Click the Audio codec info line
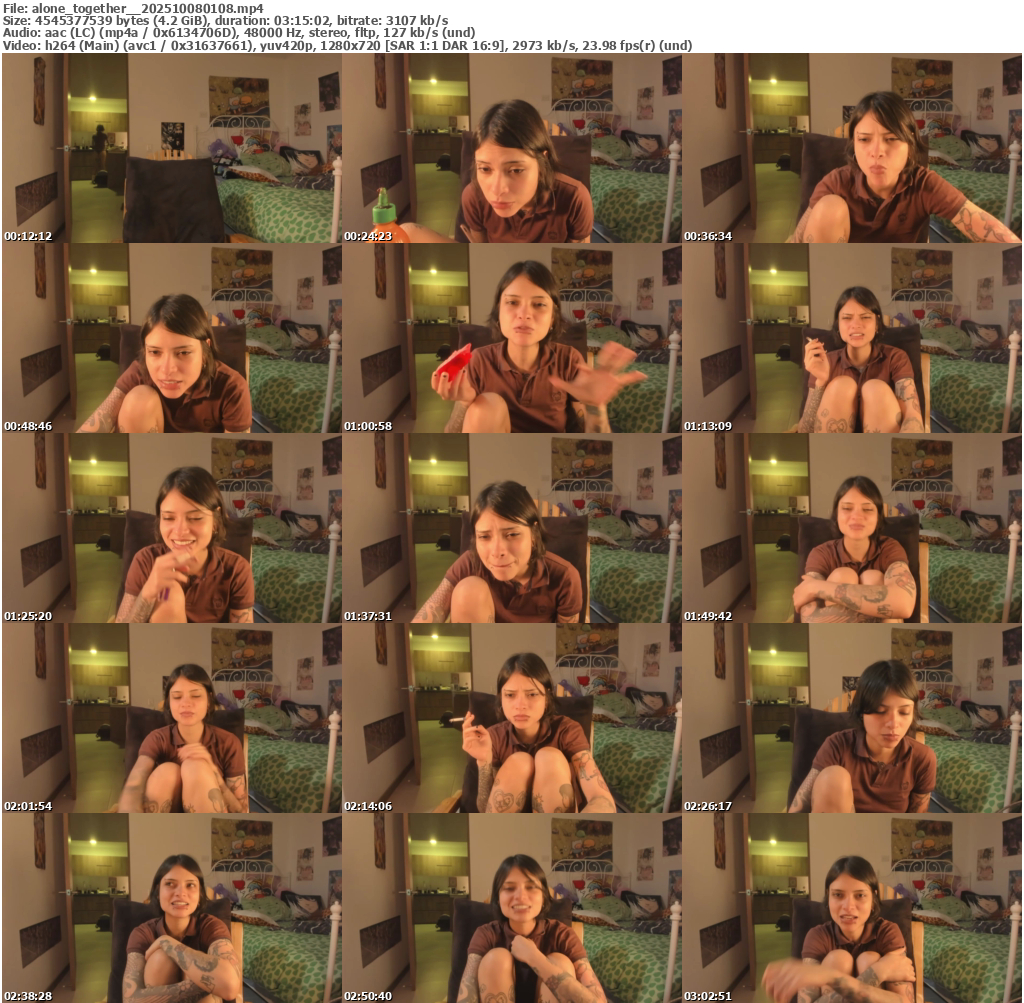This screenshot has width=1024, height=1003. 239,33
